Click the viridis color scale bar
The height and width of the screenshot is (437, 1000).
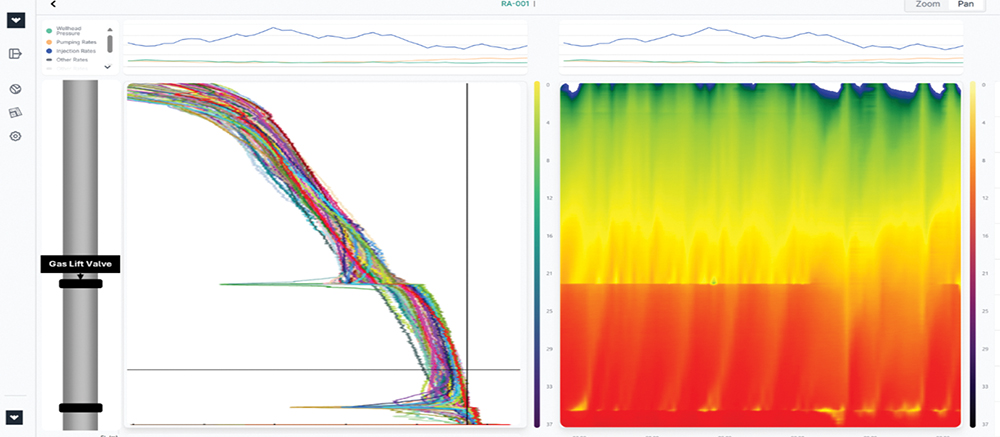540,250
